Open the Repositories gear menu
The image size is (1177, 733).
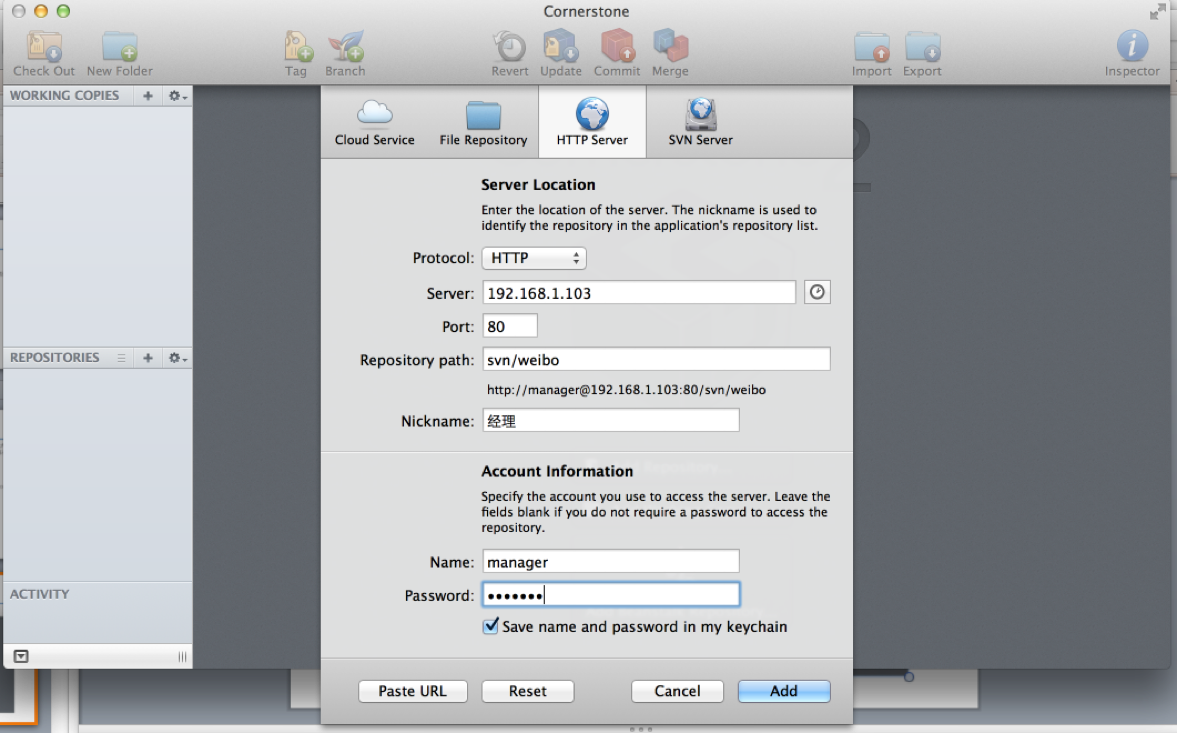[177, 358]
